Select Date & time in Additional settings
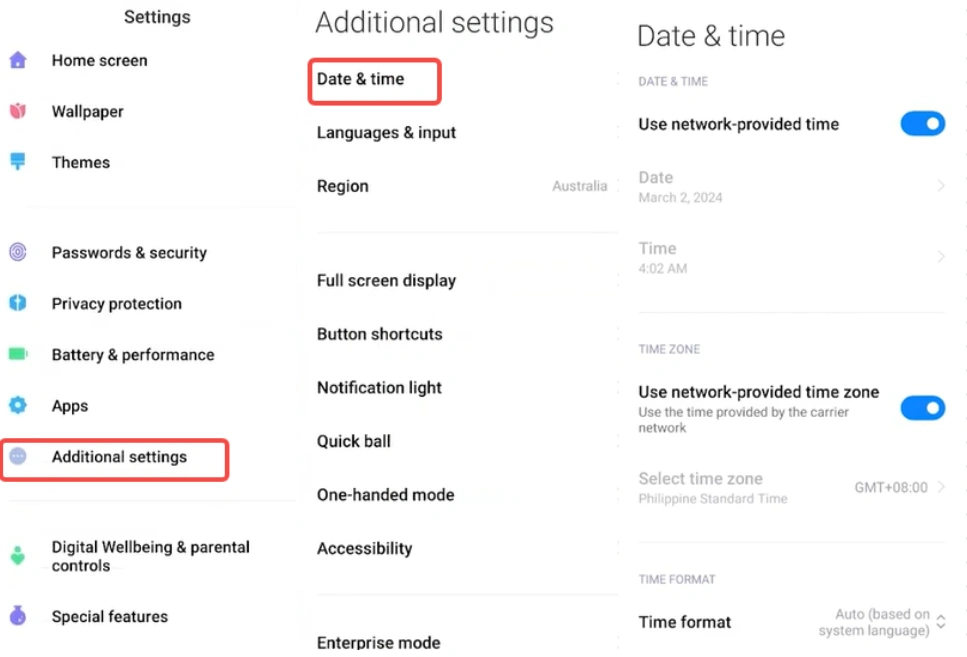Image resolution: width=967 pixels, height=657 pixels. pos(361,79)
